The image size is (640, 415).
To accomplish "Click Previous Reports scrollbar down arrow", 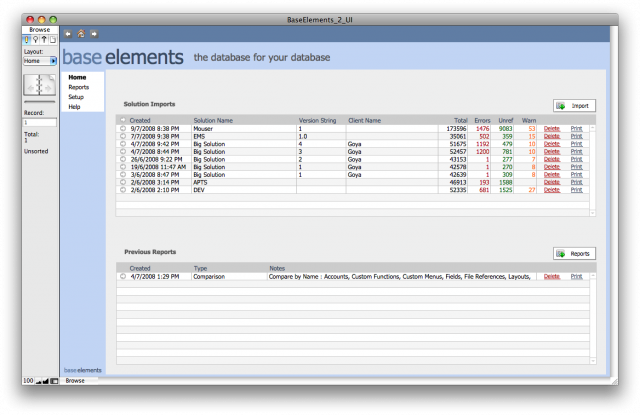I will (593, 361).
